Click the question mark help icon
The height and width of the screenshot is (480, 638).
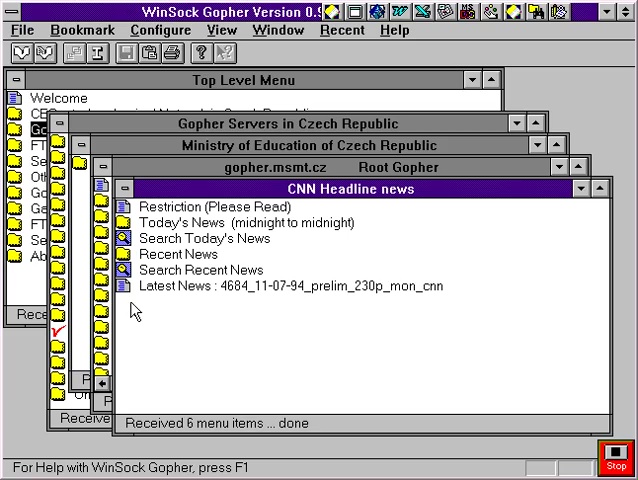click(202, 53)
